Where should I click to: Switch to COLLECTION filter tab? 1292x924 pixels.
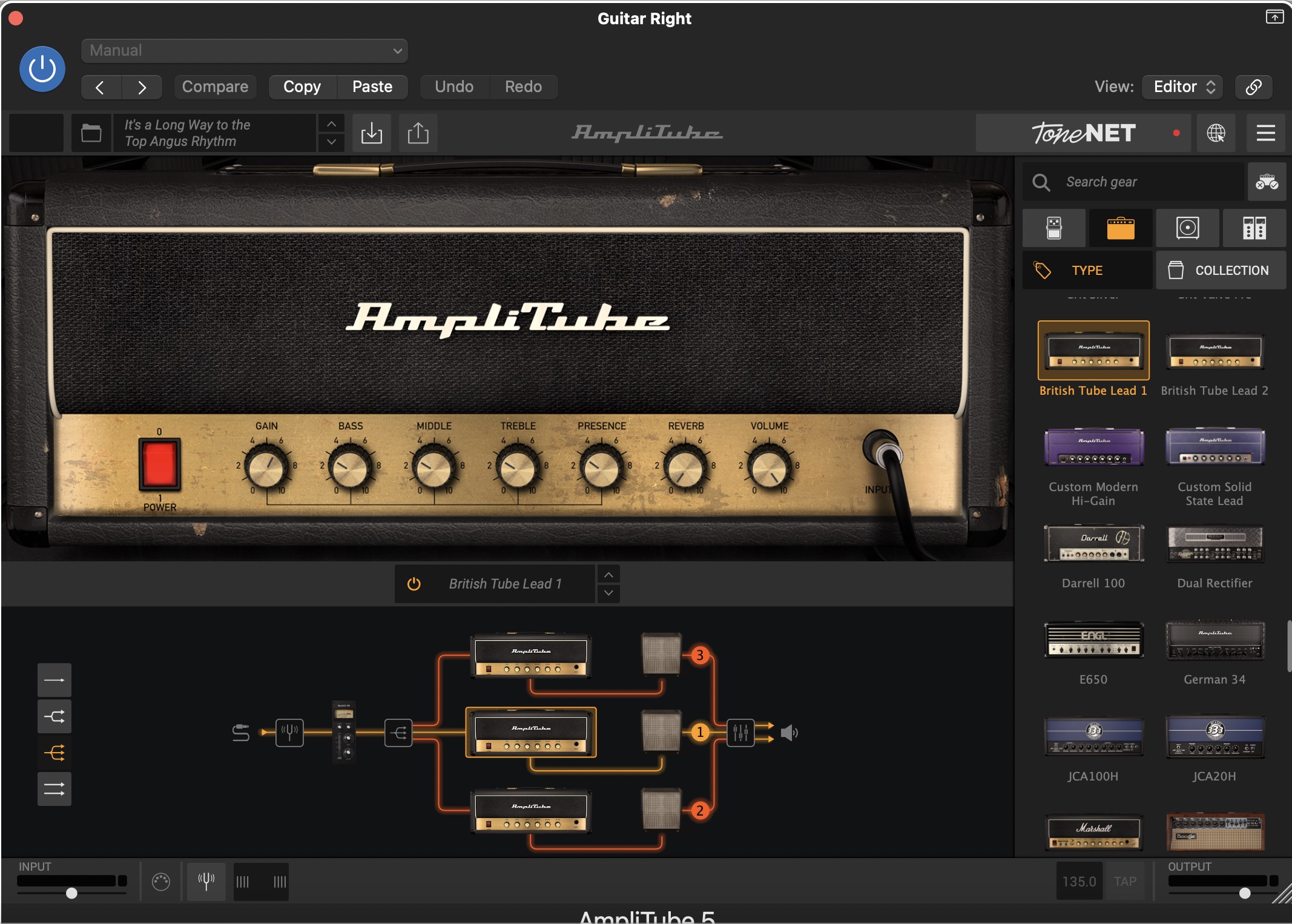pos(1221,271)
